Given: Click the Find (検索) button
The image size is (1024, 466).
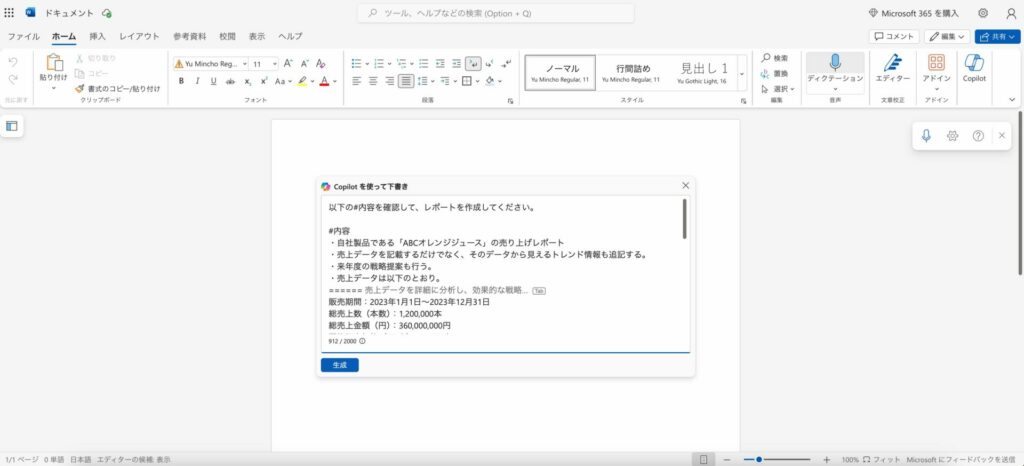Looking at the screenshot, I should pos(775,58).
